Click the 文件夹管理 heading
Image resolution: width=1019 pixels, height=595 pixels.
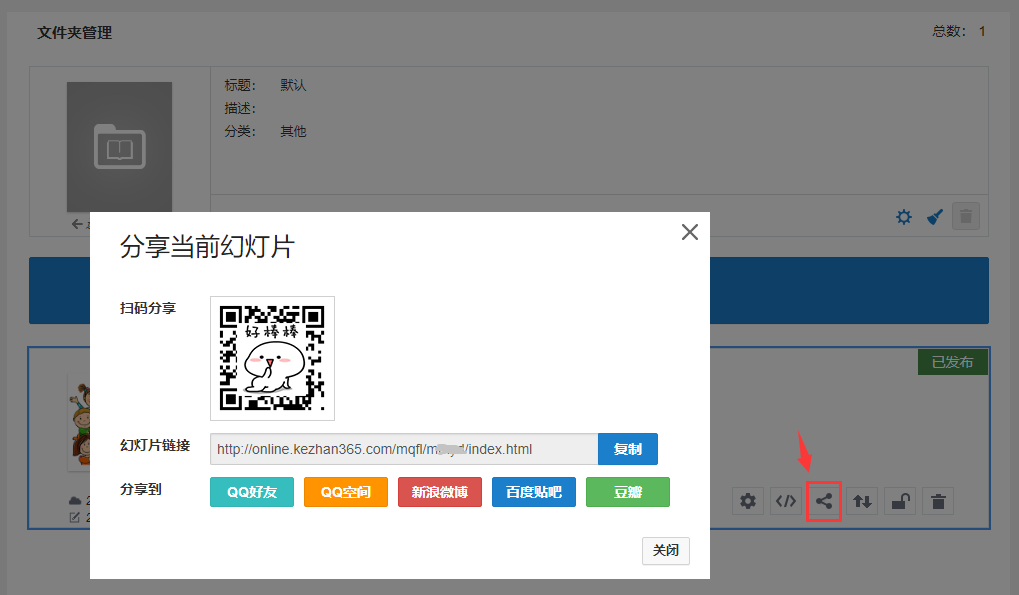click(x=75, y=32)
